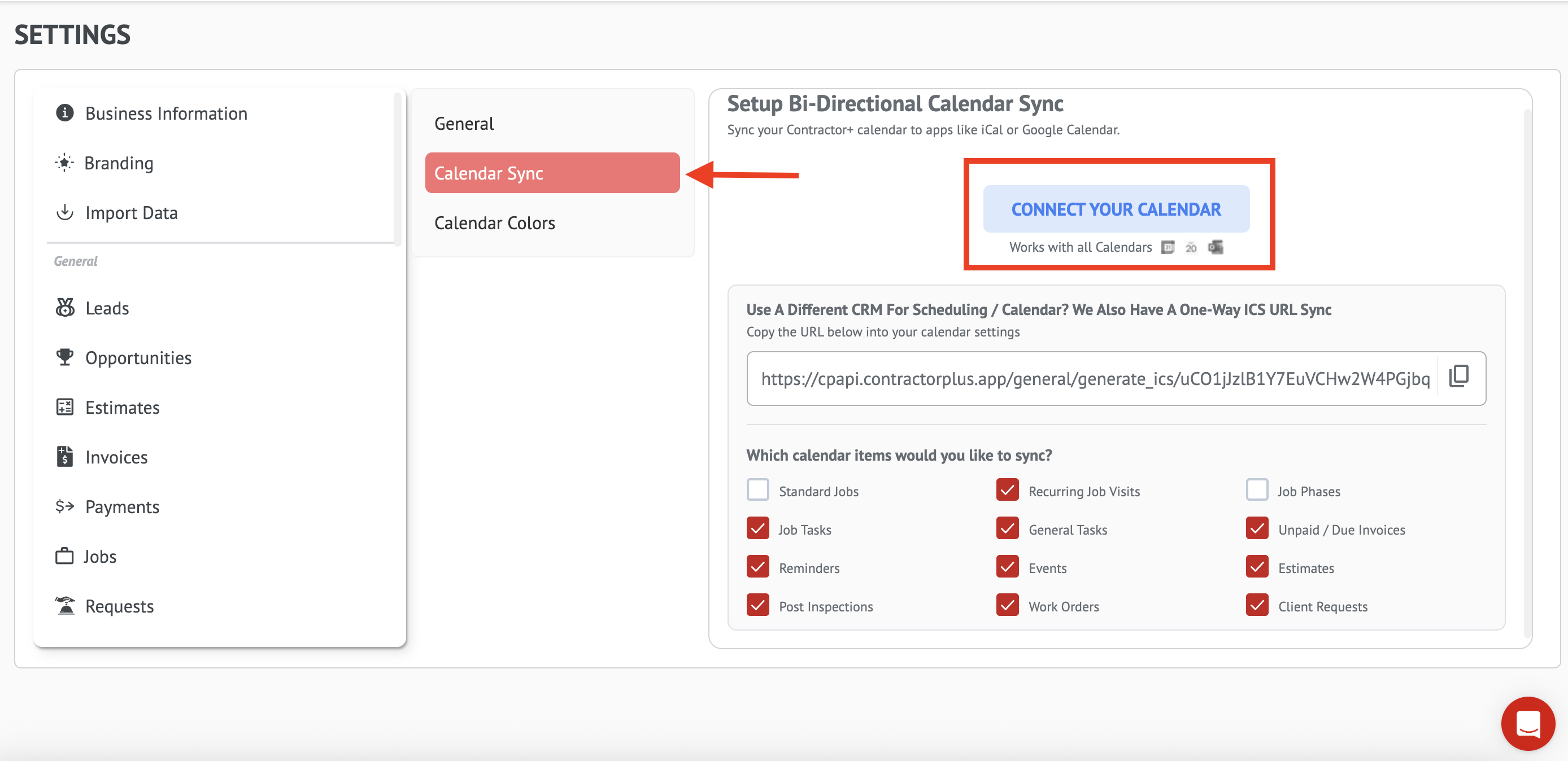The height and width of the screenshot is (761, 1568).
Task: Click the Branding sparkle icon
Action: coord(64,163)
